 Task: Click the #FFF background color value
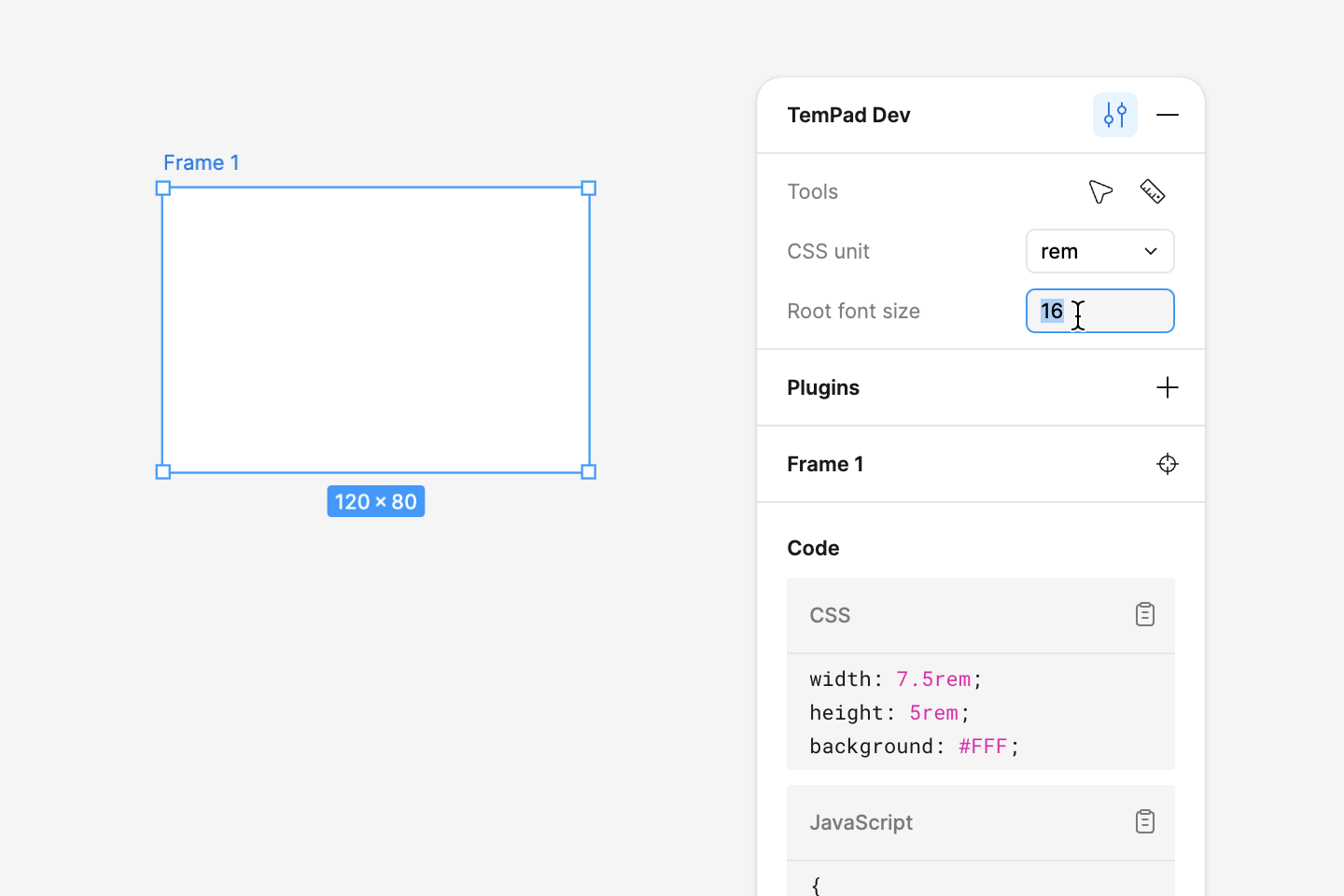(x=983, y=746)
